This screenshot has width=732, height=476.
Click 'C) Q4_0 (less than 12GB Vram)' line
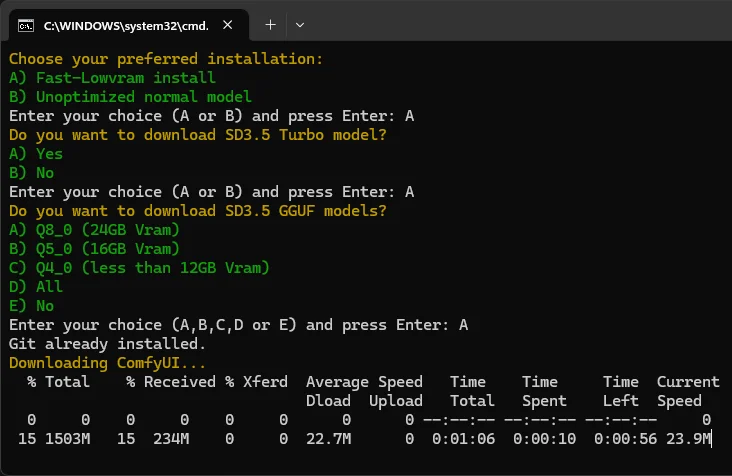click(x=139, y=268)
